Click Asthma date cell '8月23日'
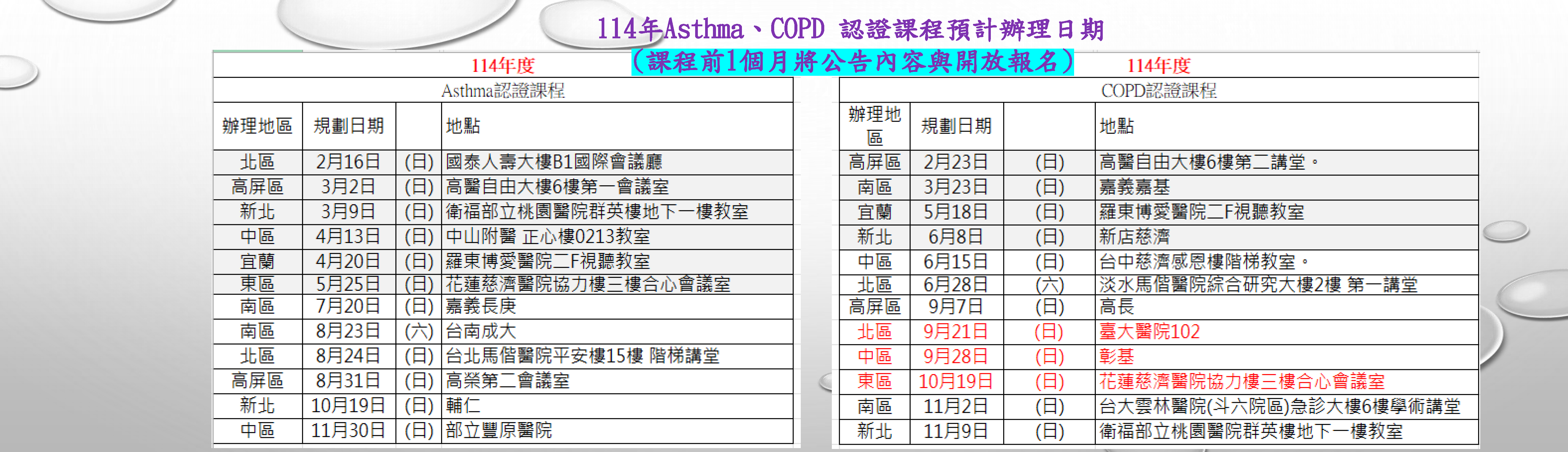1568x452 pixels. click(x=348, y=331)
